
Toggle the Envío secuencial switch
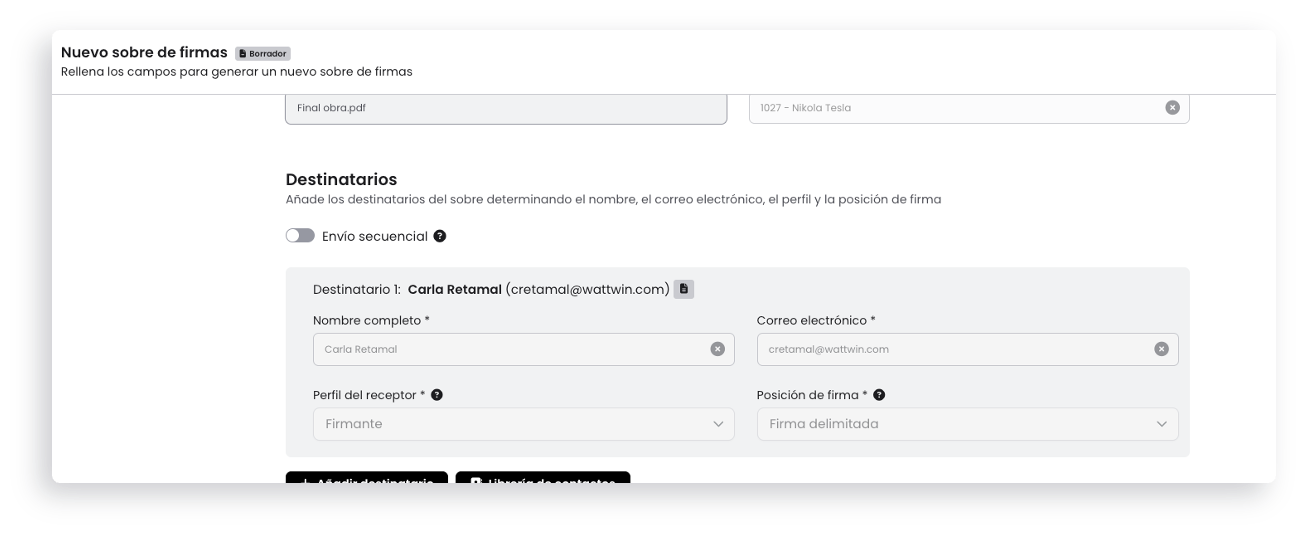[300, 236]
